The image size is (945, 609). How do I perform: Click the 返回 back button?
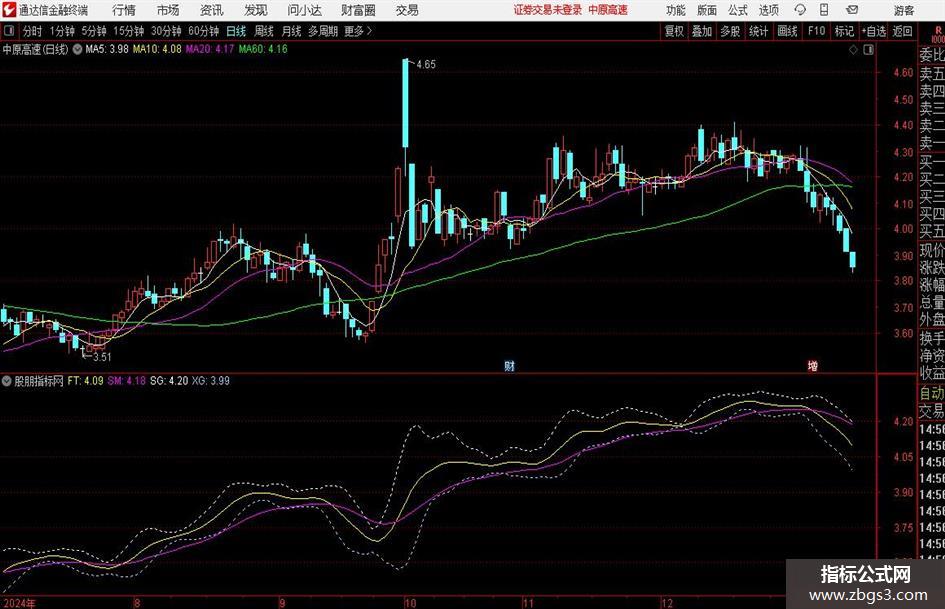(902, 31)
